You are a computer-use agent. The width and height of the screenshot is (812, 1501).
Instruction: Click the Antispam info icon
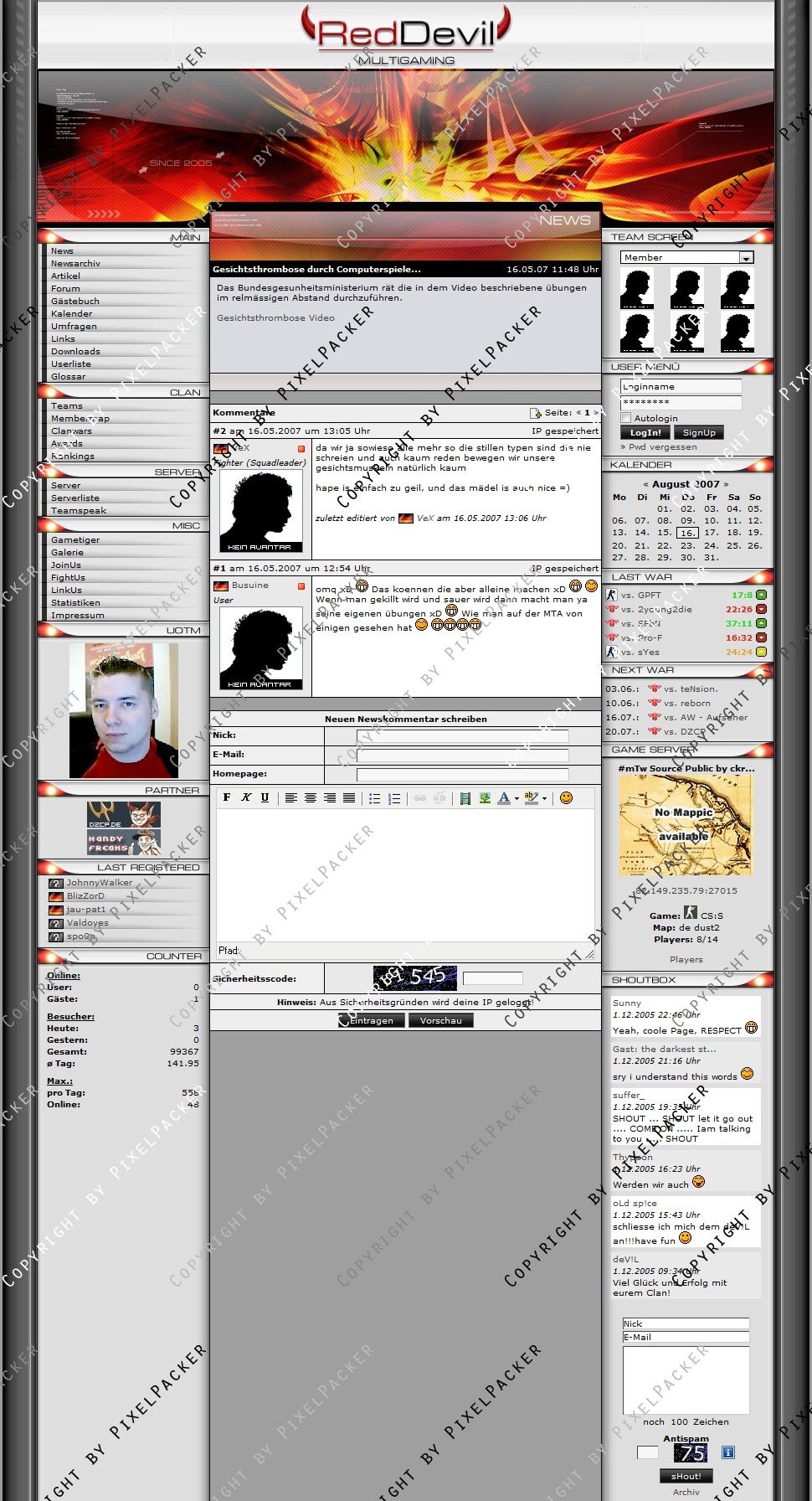[727, 1452]
